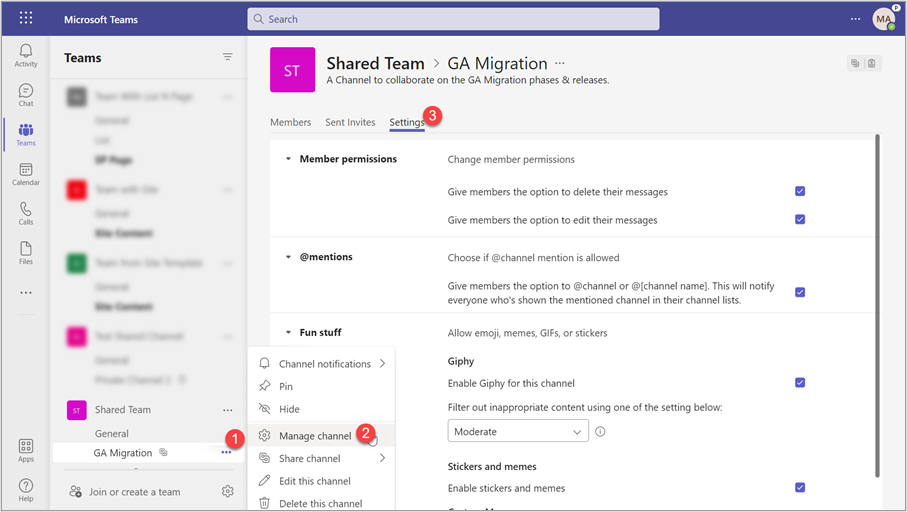This screenshot has width=907, height=512.
Task: Open the Apps store icon
Action: click(x=26, y=451)
